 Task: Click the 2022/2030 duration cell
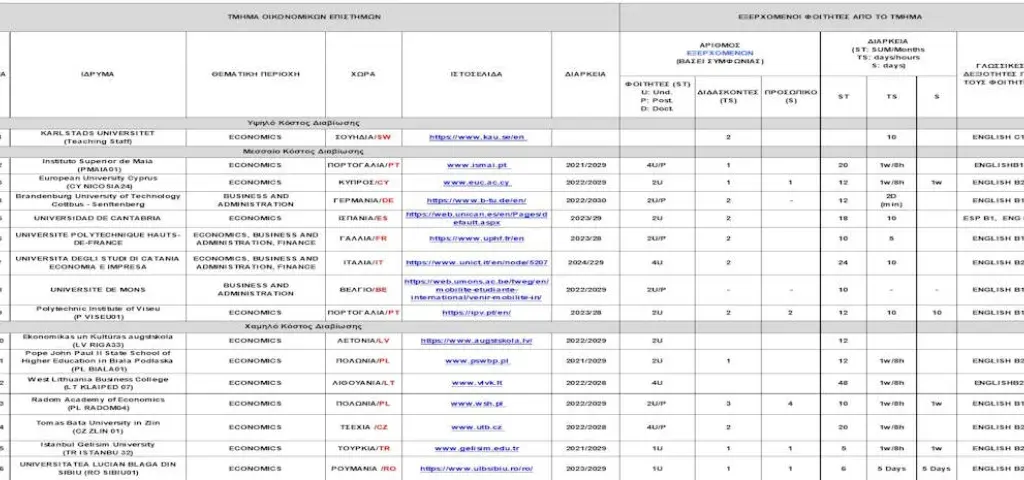click(585, 200)
